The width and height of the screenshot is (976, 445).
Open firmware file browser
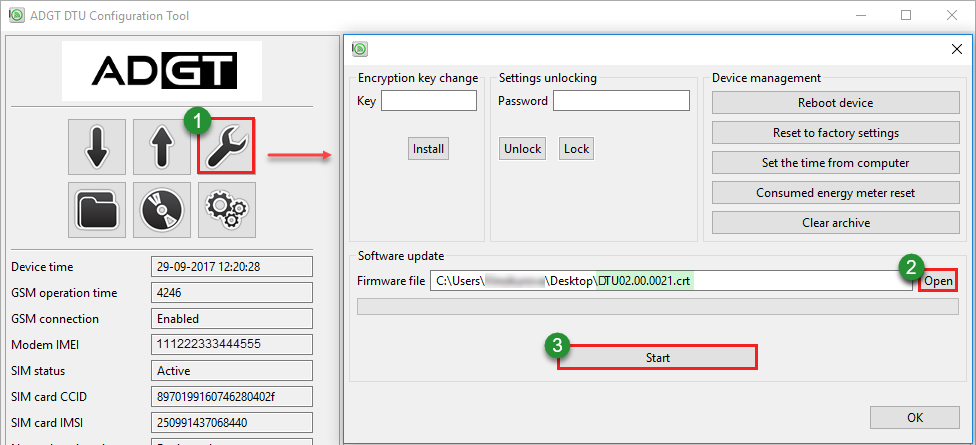coord(938,281)
